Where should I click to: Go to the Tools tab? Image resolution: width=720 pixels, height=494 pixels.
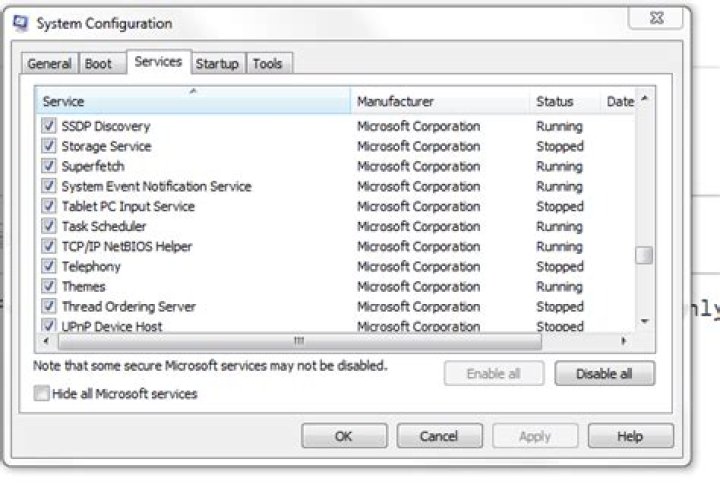pos(267,63)
